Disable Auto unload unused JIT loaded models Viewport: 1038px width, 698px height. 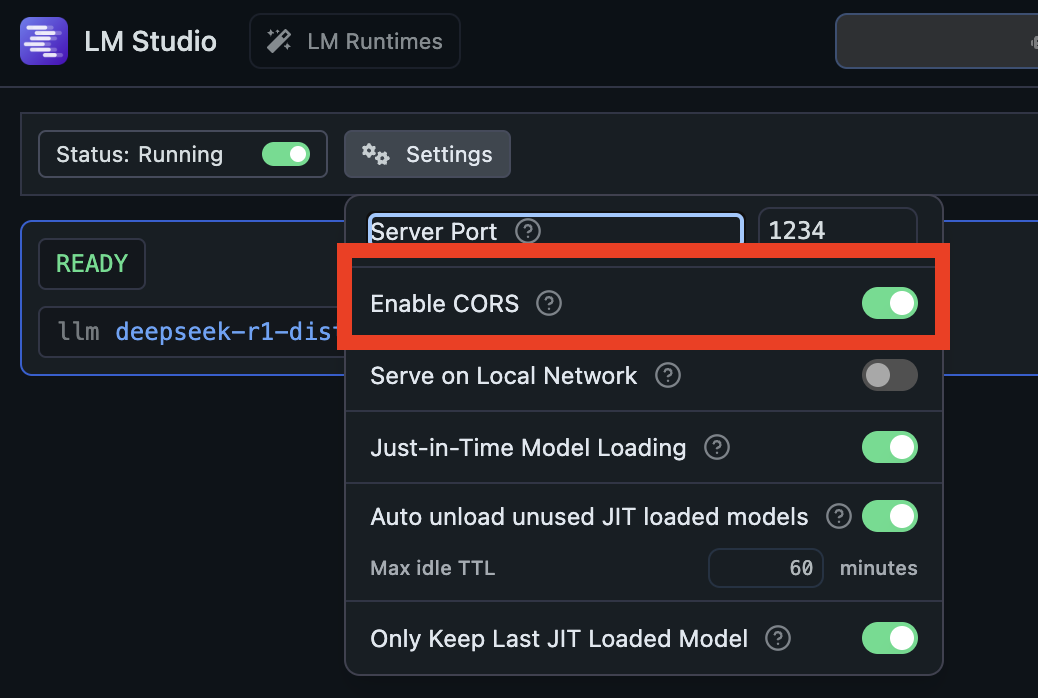click(889, 516)
